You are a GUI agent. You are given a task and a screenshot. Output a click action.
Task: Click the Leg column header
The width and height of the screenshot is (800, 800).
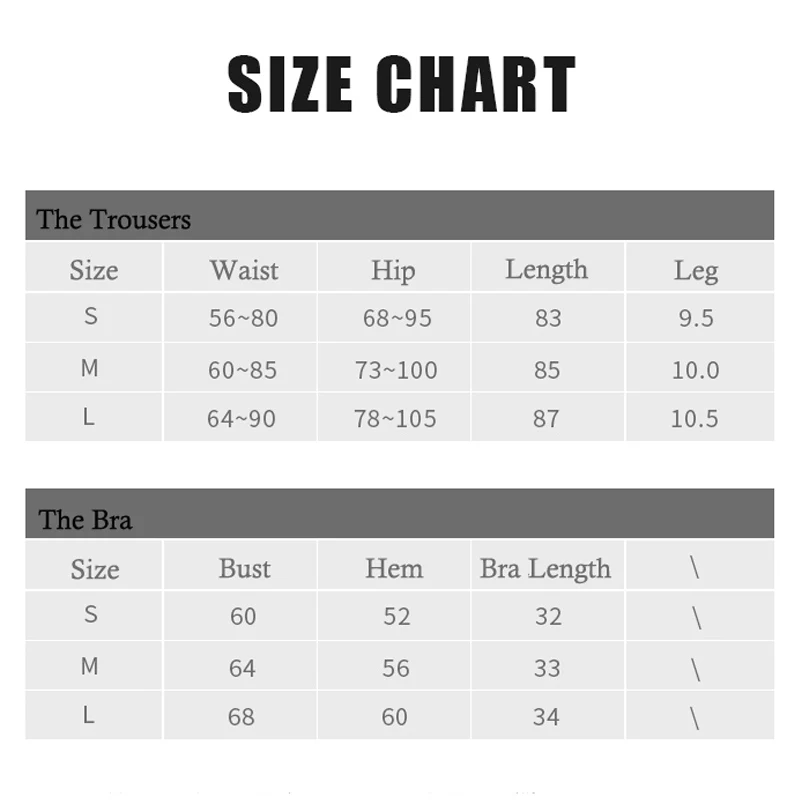click(695, 270)
